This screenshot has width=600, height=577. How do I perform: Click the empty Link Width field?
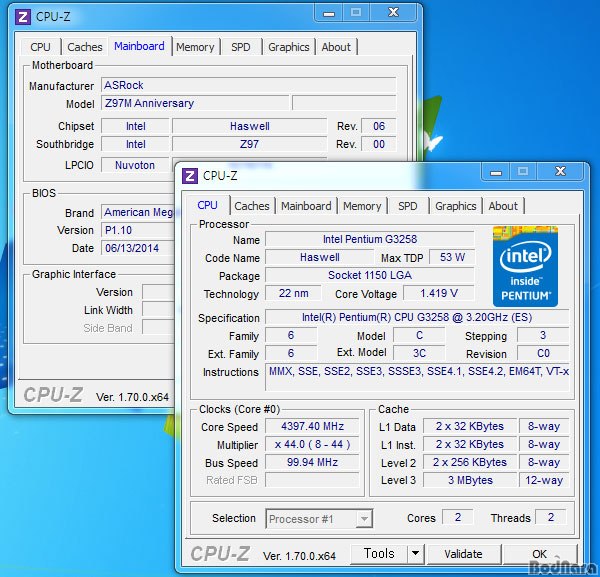[158, 310]
